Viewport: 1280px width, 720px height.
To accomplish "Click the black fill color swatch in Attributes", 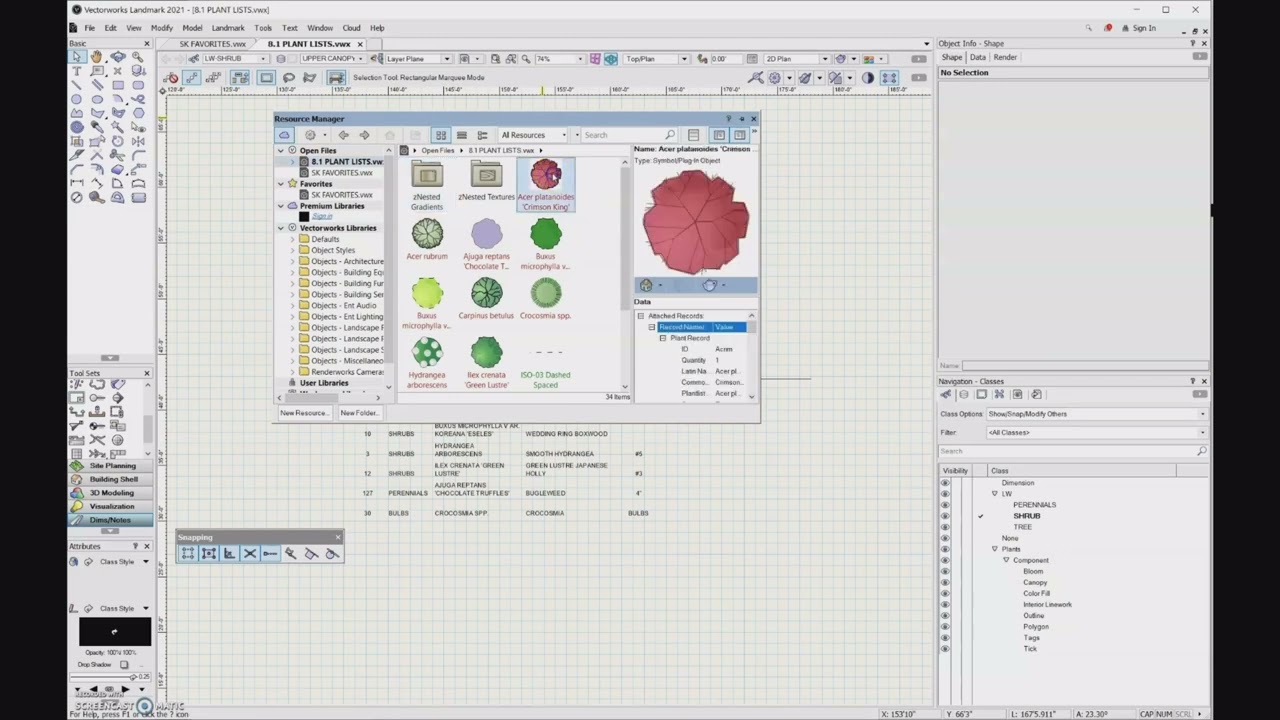I will click(x=115, y=631).
